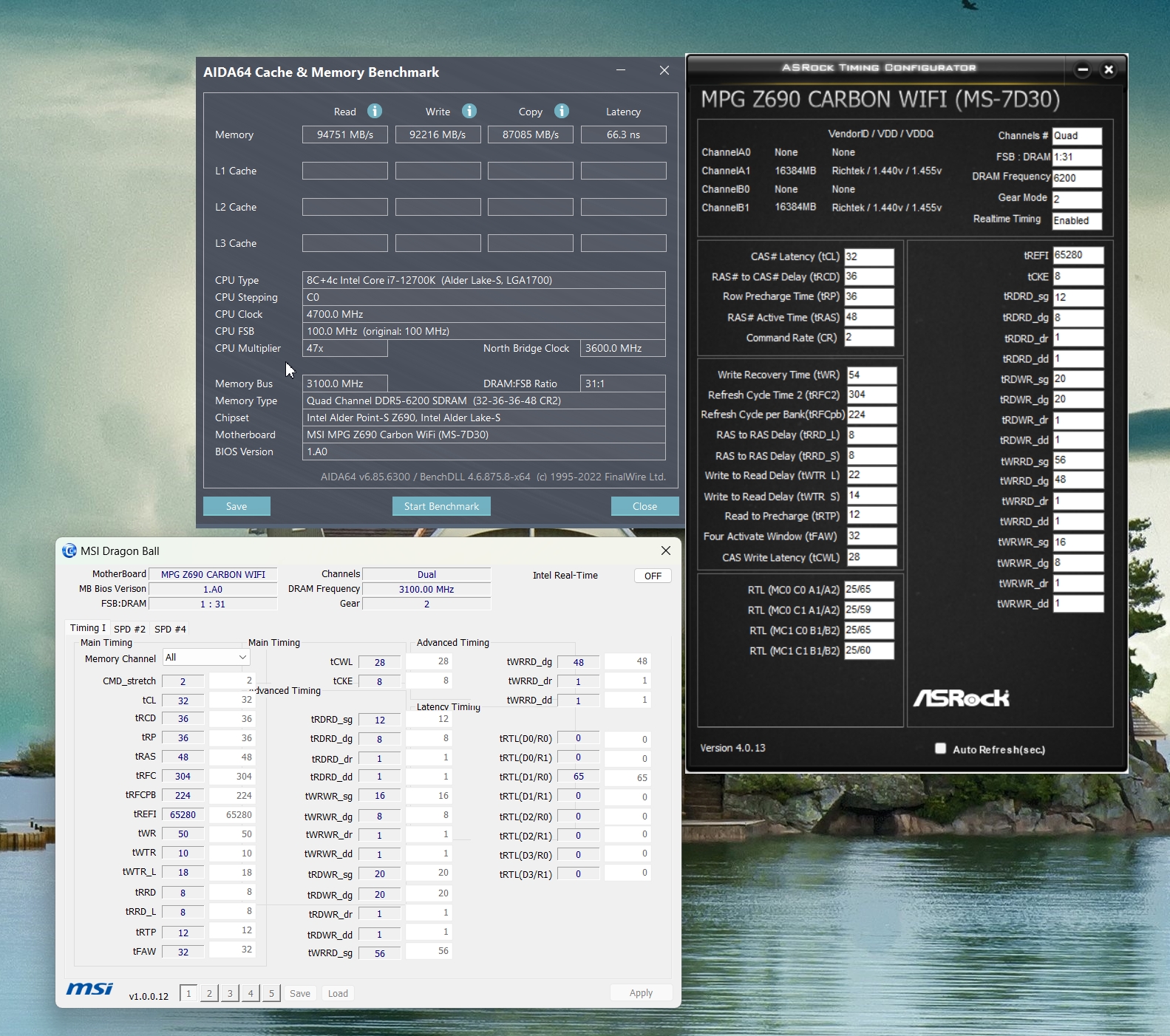Click the Copy info icon
Viewport: 1170px width, 1036px height.
562,111
